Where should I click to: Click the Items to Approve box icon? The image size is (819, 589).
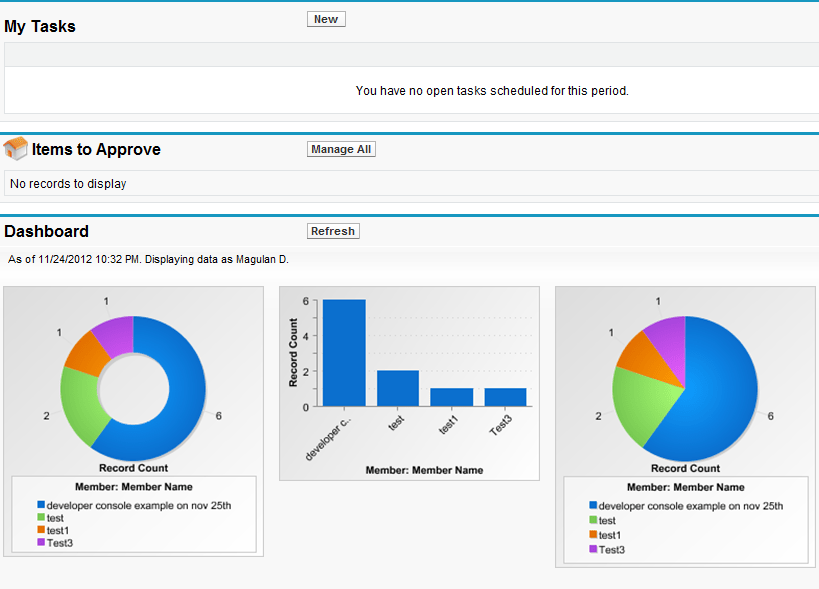click(16, 149)
